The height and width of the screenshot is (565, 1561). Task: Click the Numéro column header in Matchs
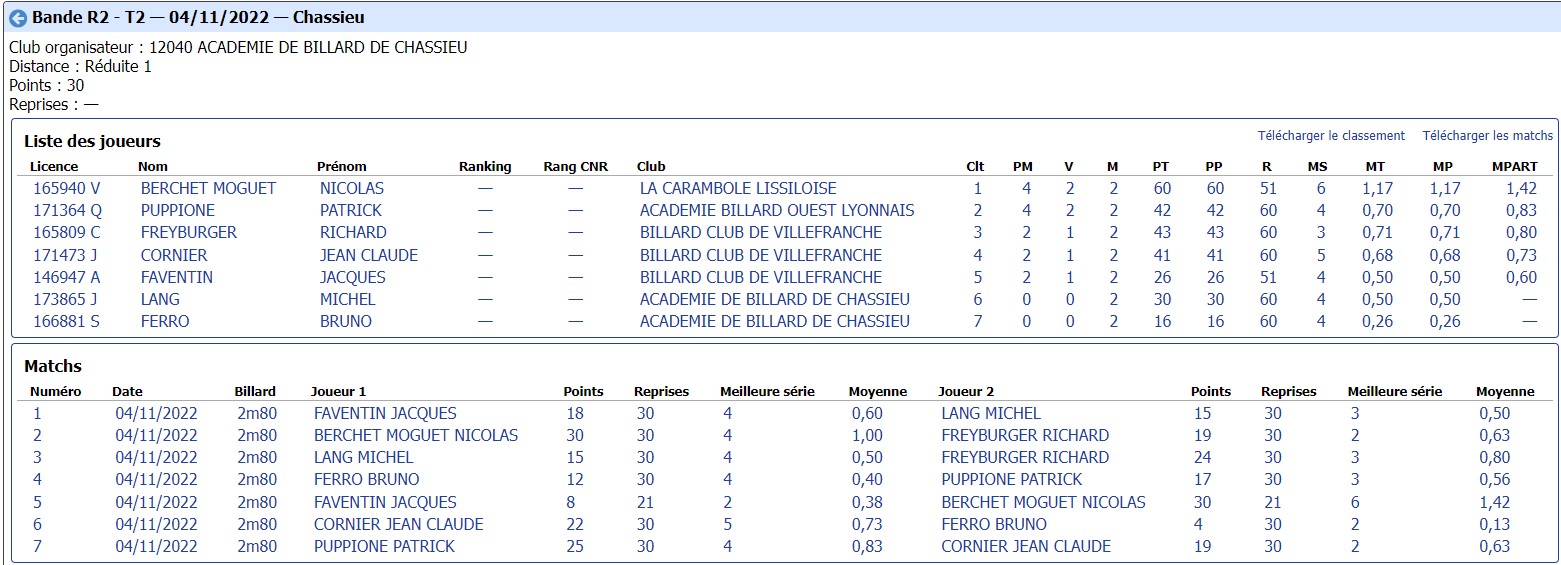point(56,391)
